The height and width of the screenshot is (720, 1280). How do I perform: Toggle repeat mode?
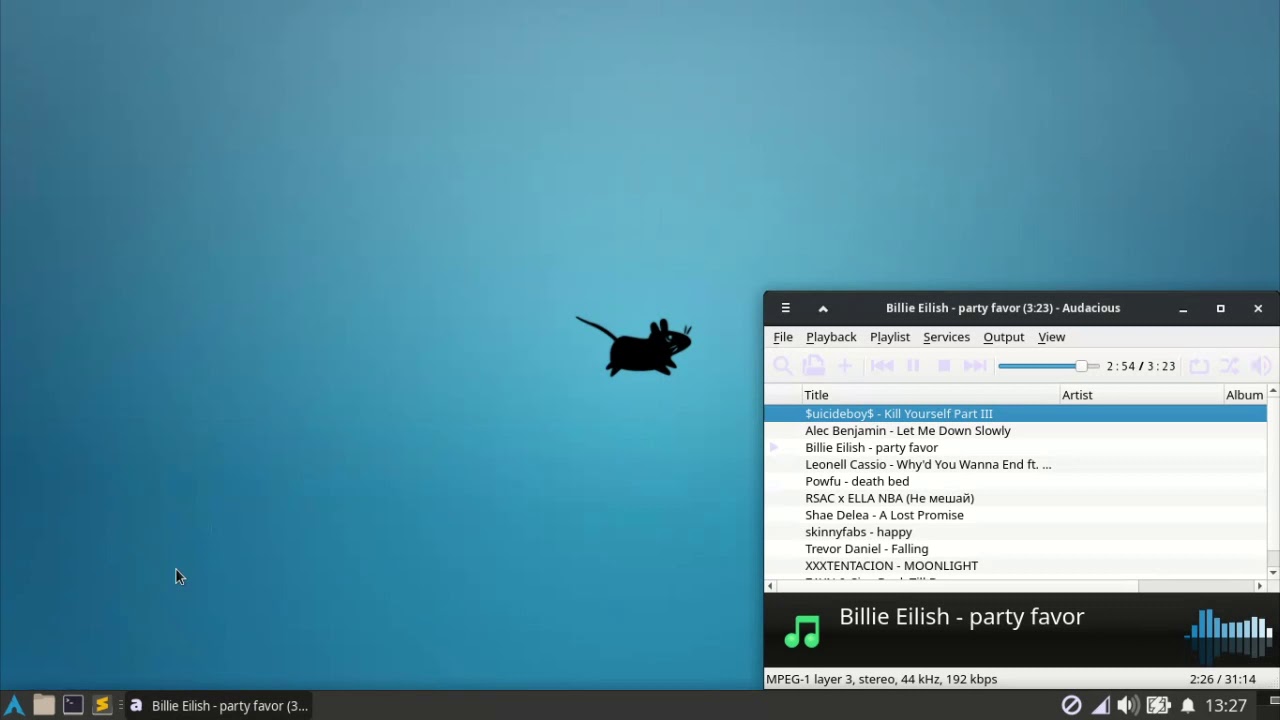[x=1199, y=366]
